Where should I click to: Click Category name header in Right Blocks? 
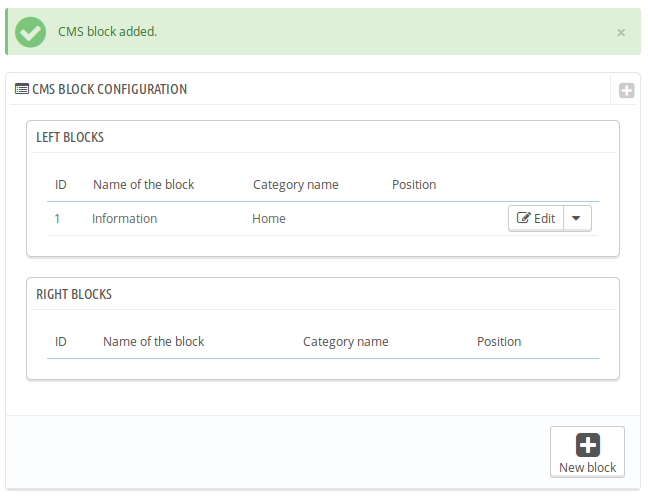345,341
